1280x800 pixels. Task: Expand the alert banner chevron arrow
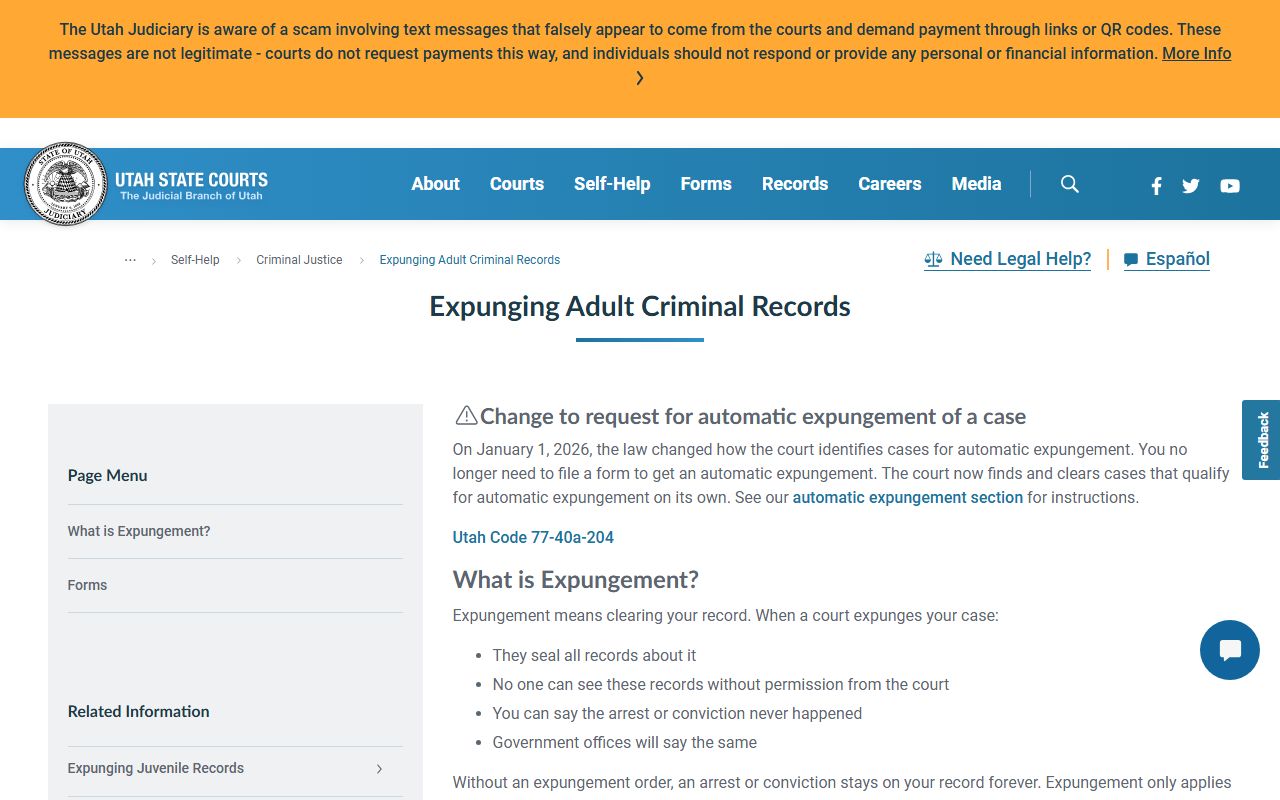tap(640, 78)
